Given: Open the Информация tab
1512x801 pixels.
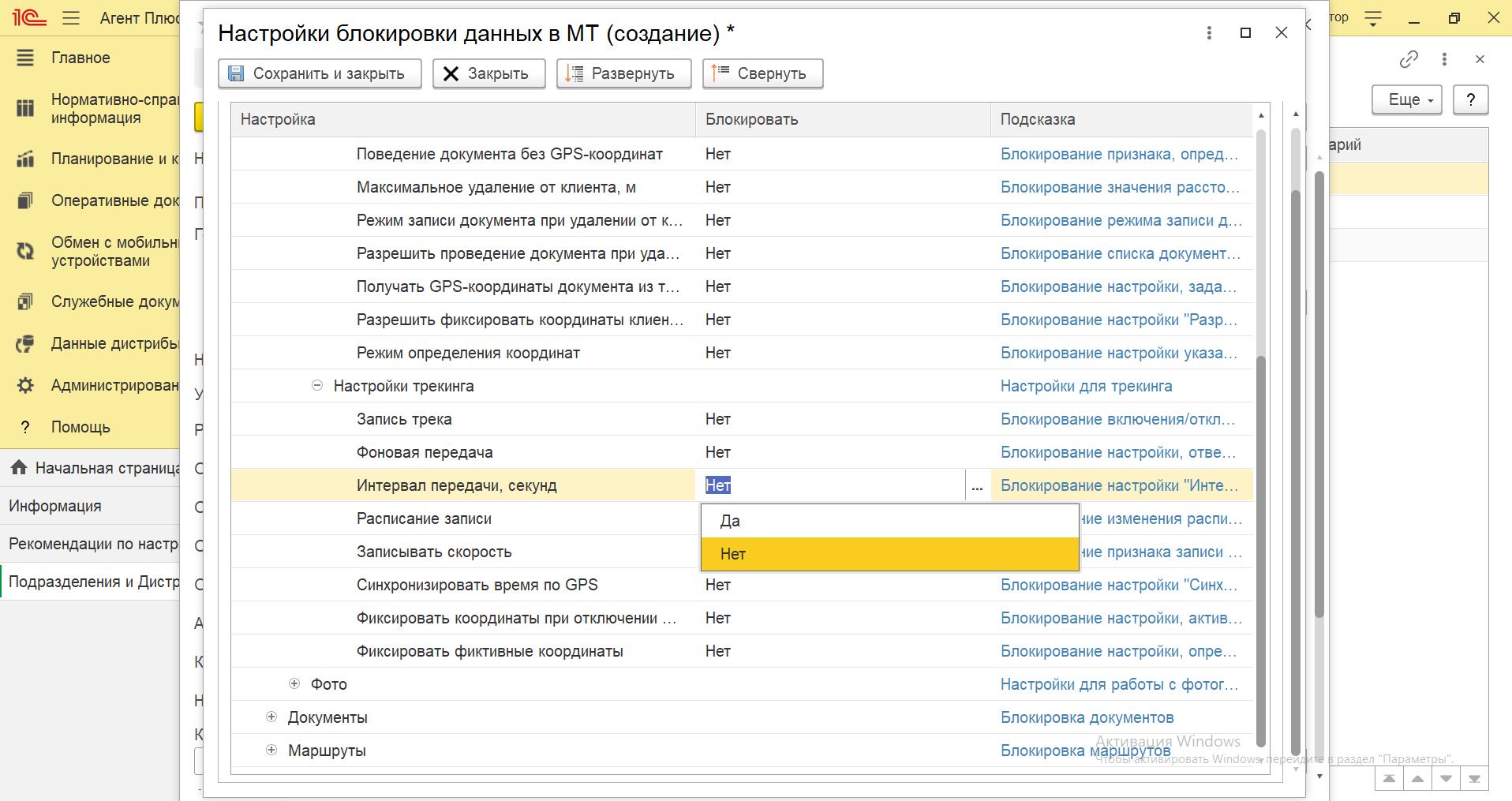Looking at the screenshot, I should click(x=90, y=506).
